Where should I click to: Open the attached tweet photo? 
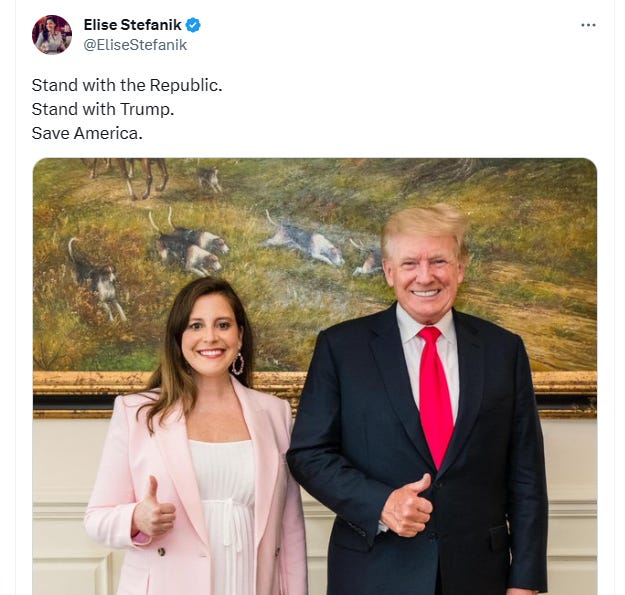pyautogui.click(x=314, y=377)
